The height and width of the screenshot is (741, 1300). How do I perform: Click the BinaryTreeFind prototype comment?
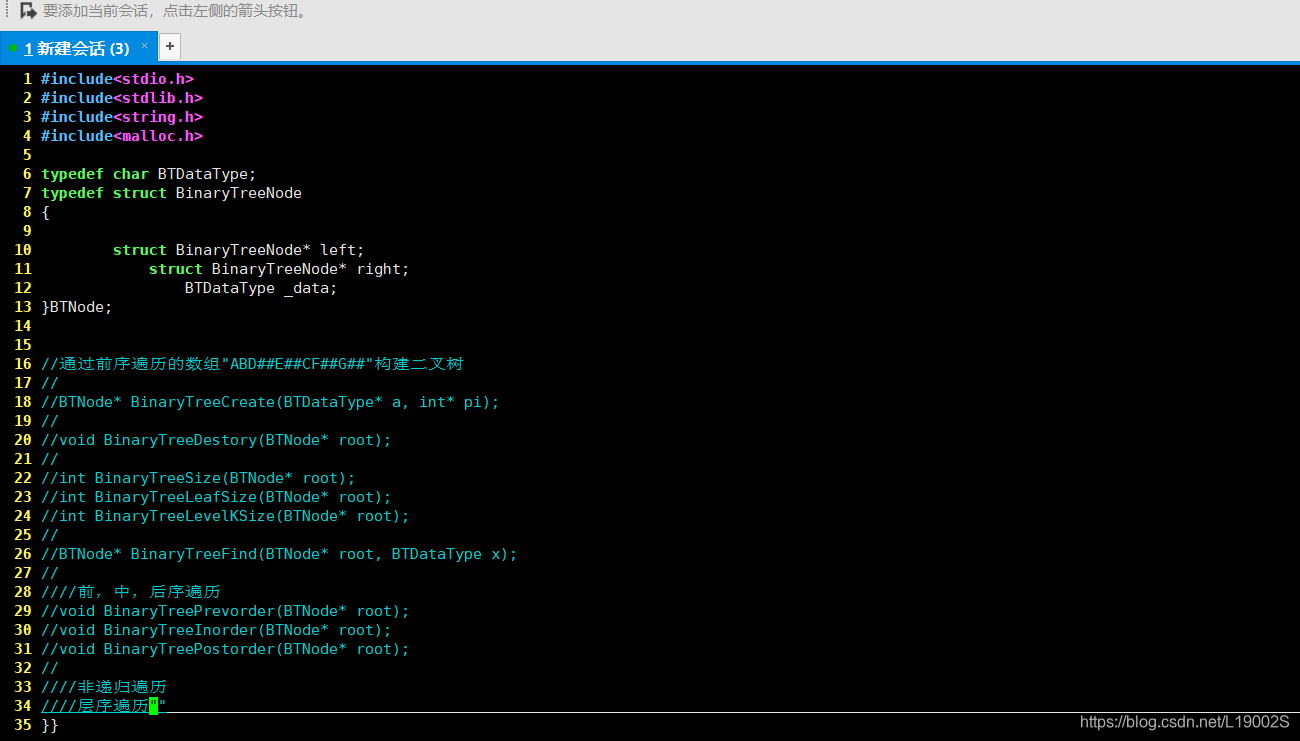pos(279,554)
